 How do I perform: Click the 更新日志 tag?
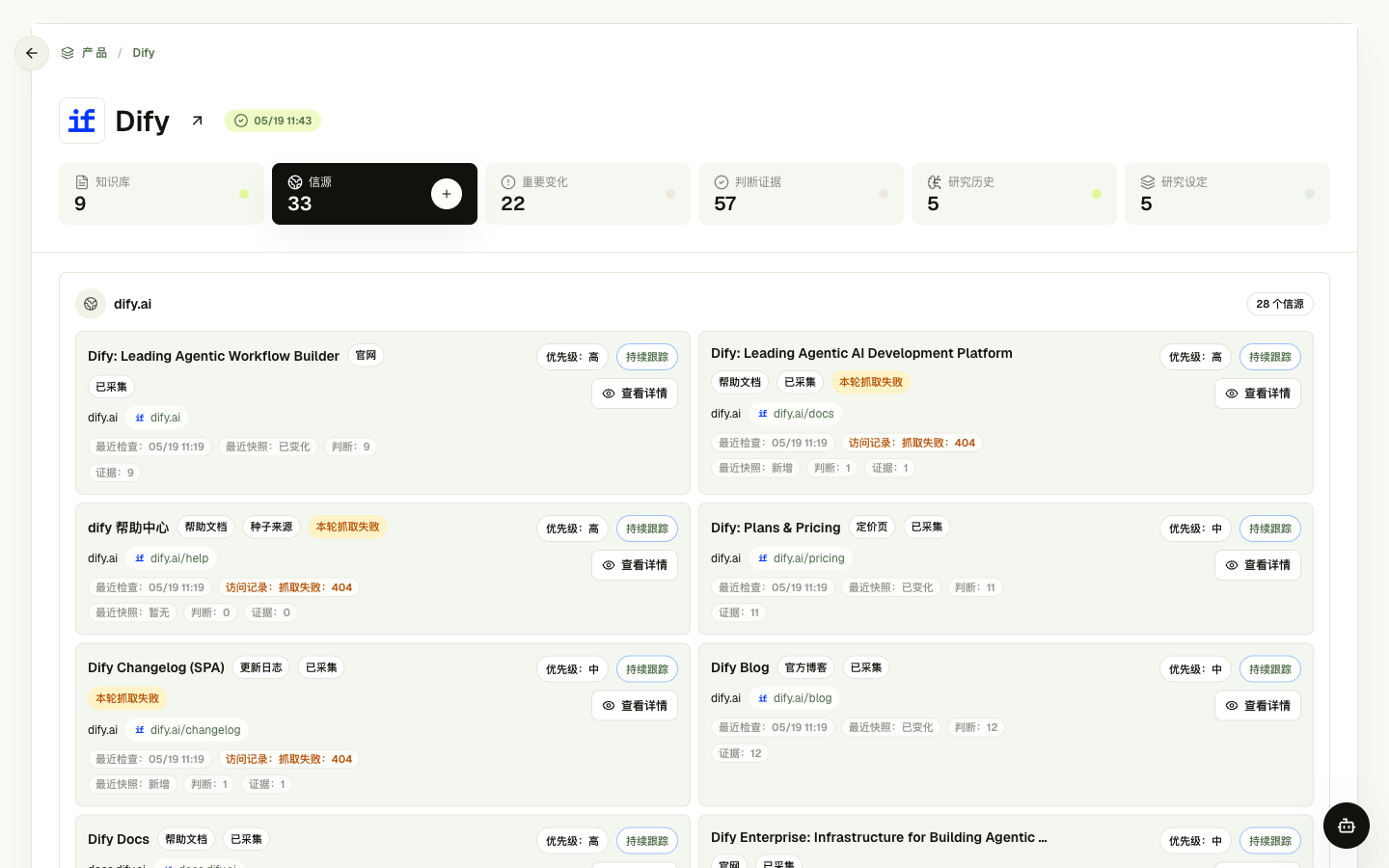pos(260,667)
